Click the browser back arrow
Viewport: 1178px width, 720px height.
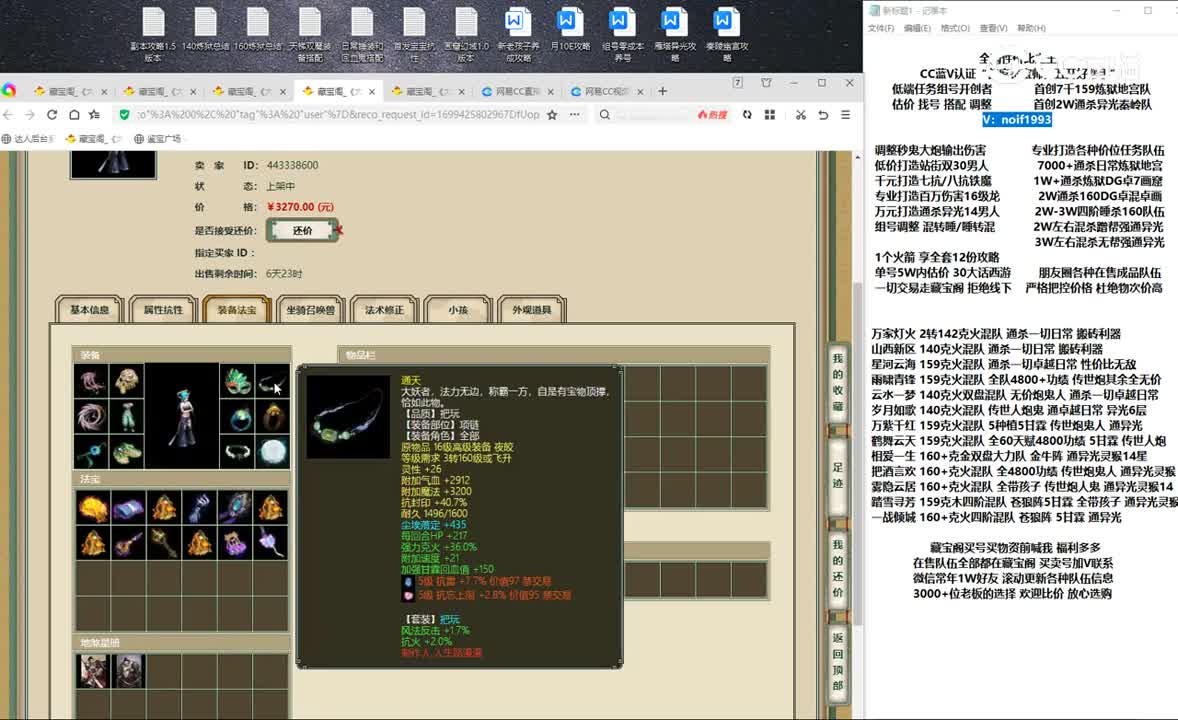[x=8, y=114]
